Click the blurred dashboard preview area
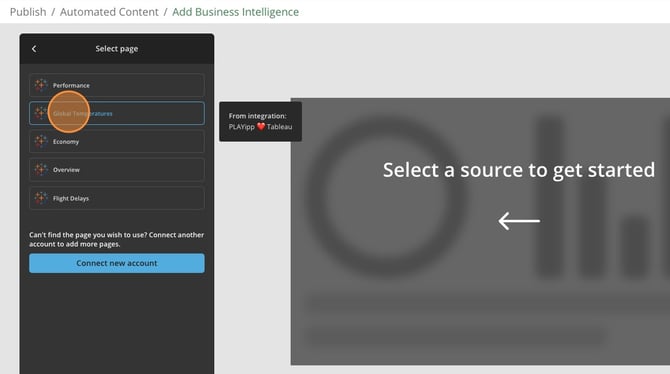The image size is (670, 374). tap(480, 232)
